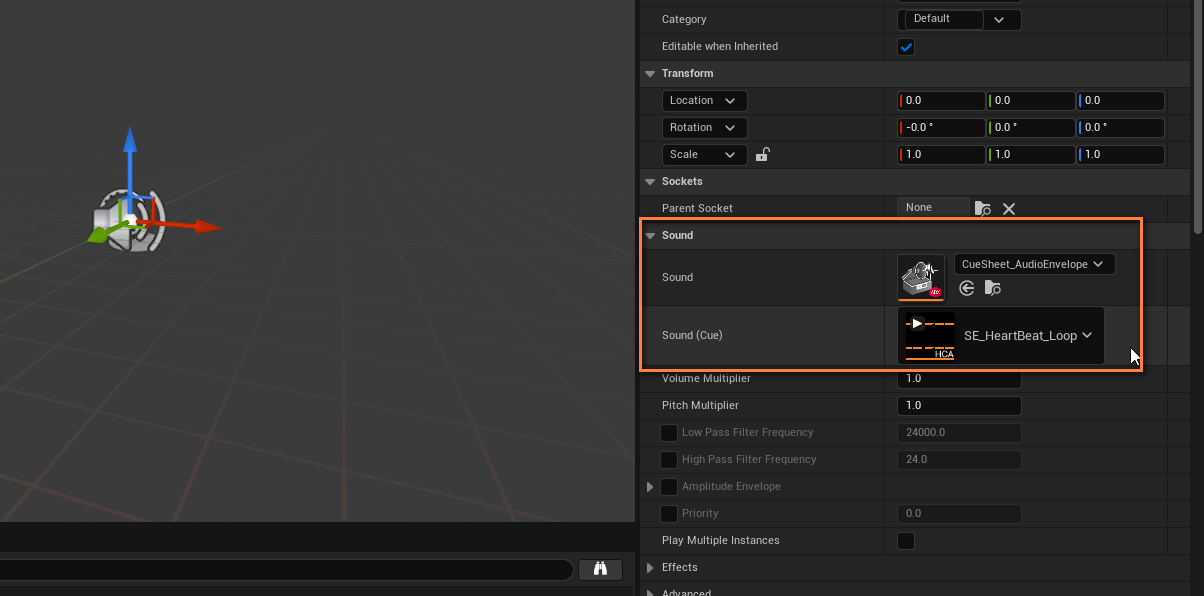Click the Scale Z value field
Screen dimensions: 1204x596
1121,155
